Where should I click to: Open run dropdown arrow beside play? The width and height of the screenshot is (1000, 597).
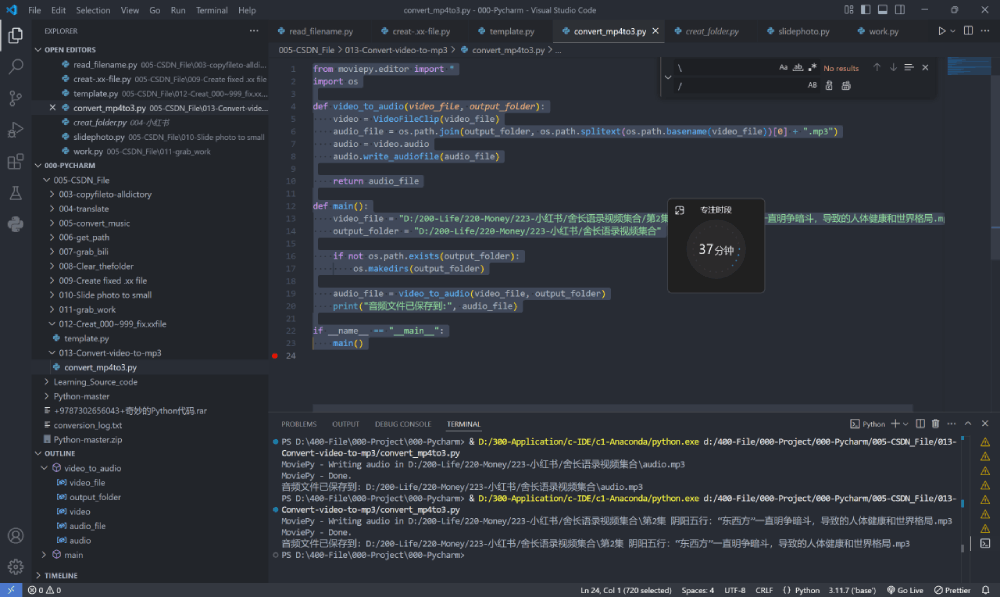[953, 31]
